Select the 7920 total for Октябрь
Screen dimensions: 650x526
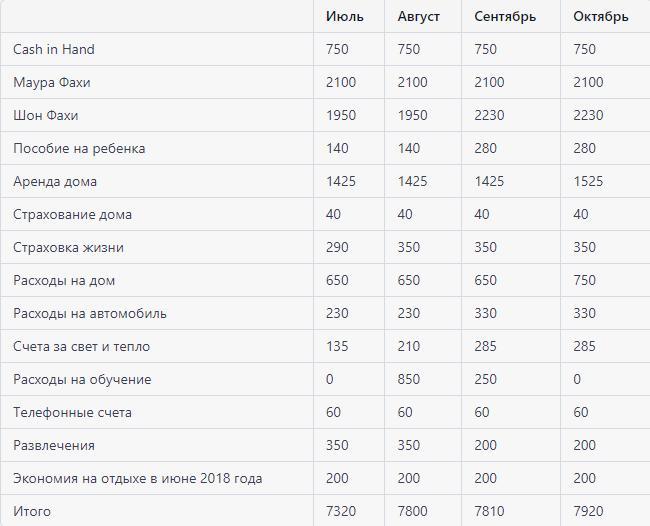(588, 511)
